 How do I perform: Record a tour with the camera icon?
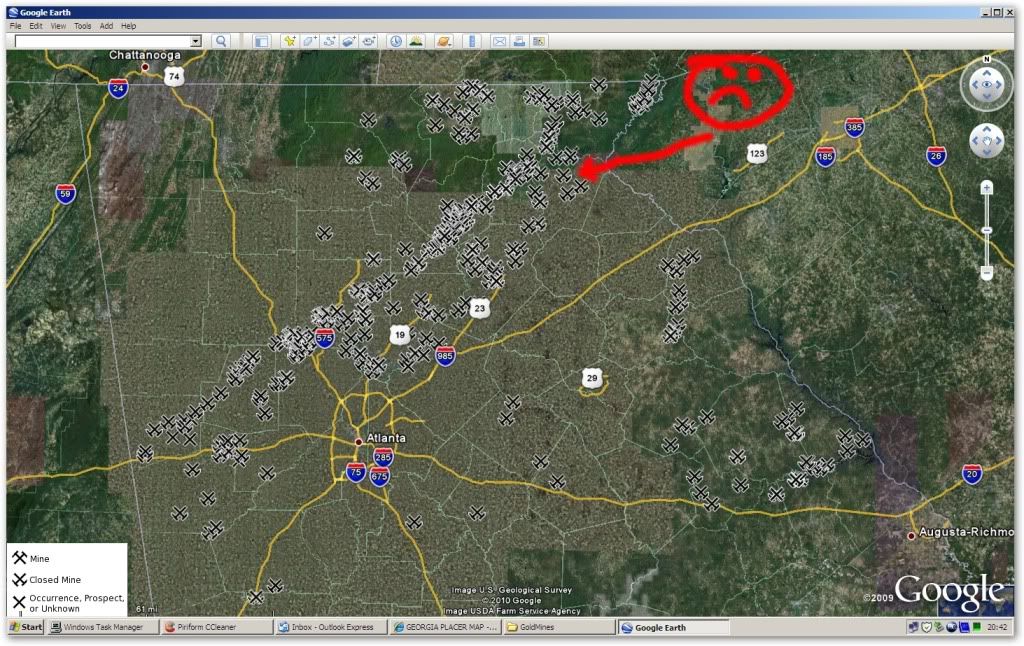point(369,41)
